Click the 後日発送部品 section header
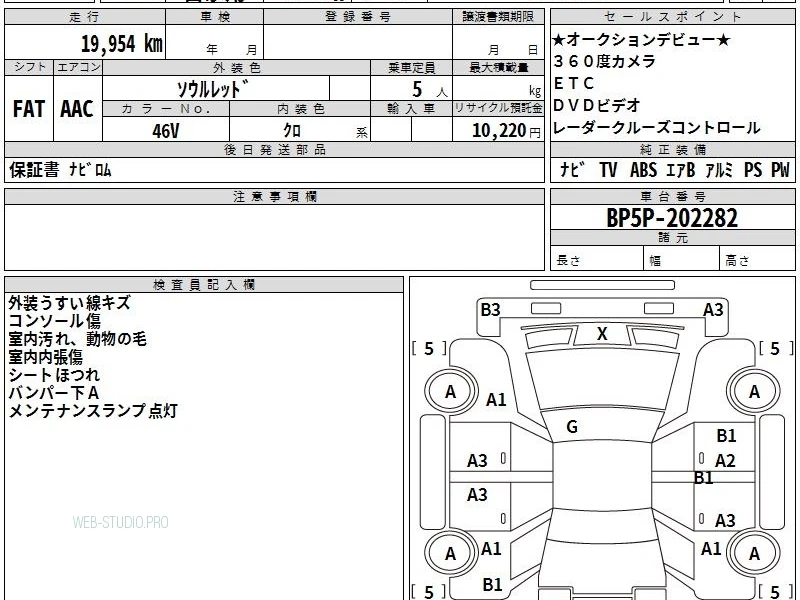800x600 pixels. [275, 149]
